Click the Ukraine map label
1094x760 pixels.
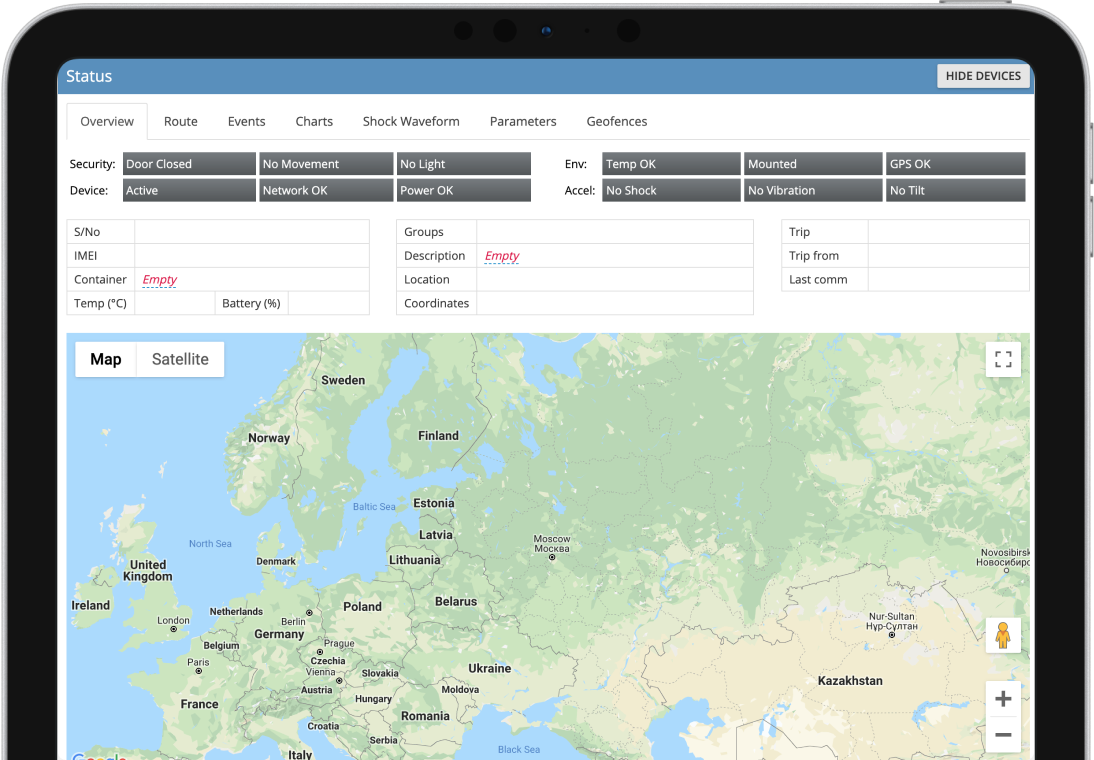tap(489, 668)
